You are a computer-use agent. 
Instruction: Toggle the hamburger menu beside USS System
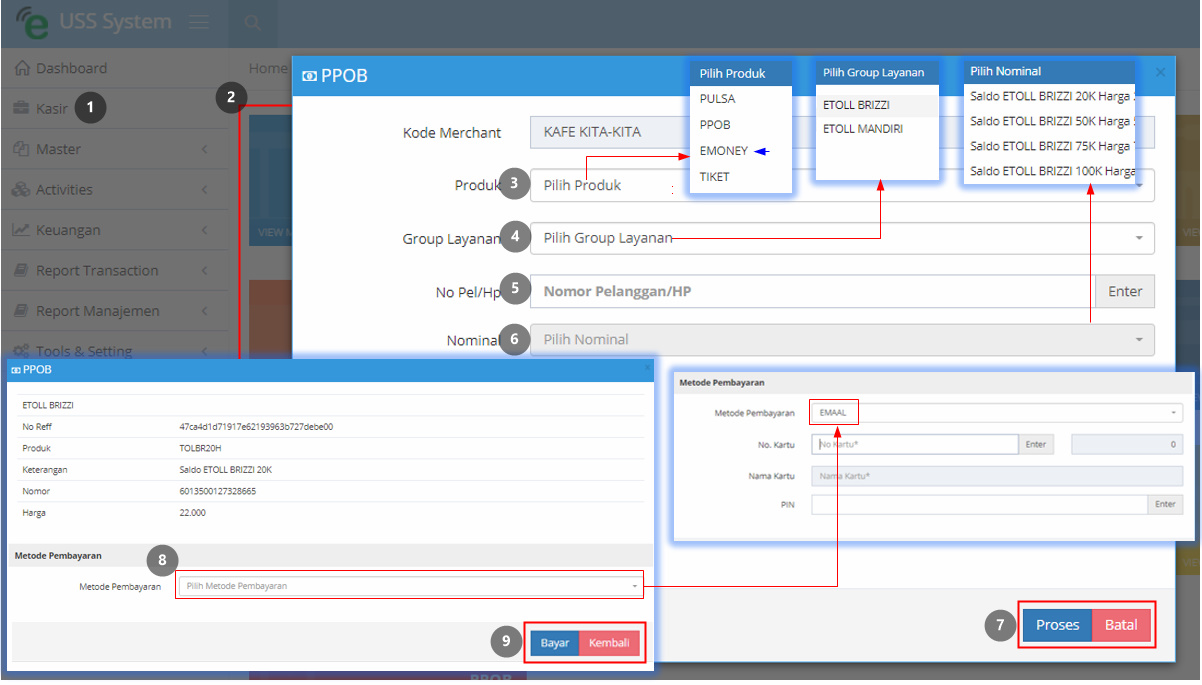198,22
